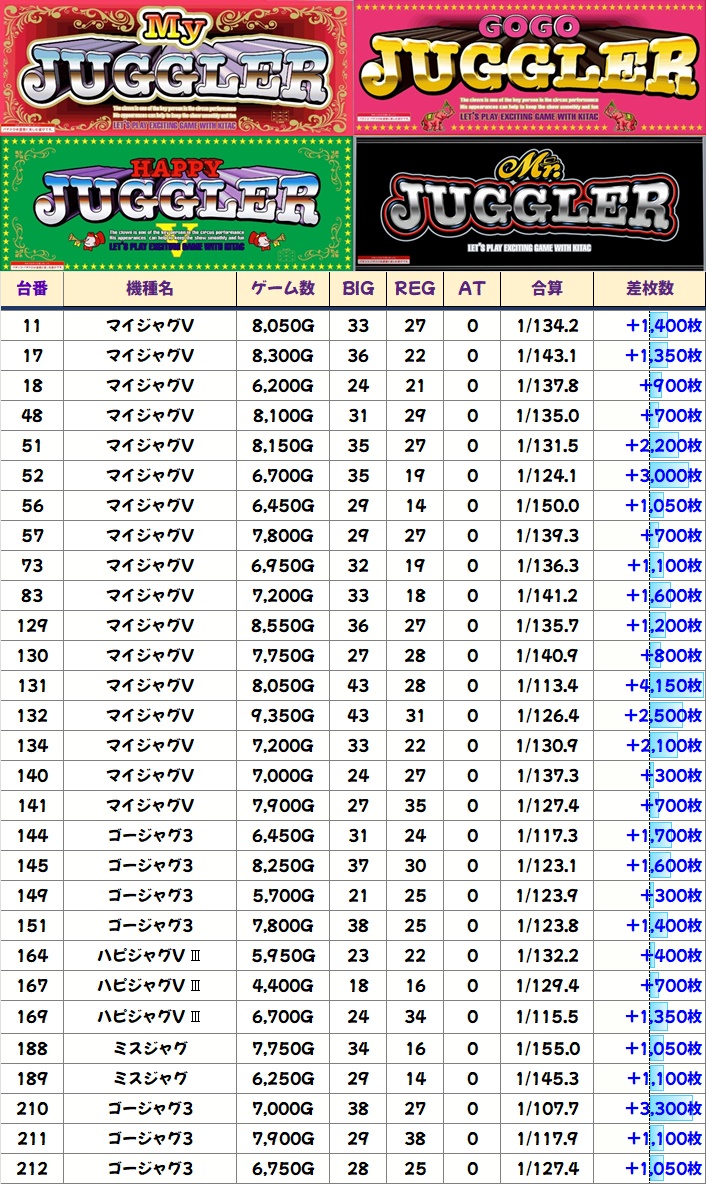The width and height of the screenshot is (706, 1184).
Task: Click the 差枚数 column header
Action: coord(649,288)
